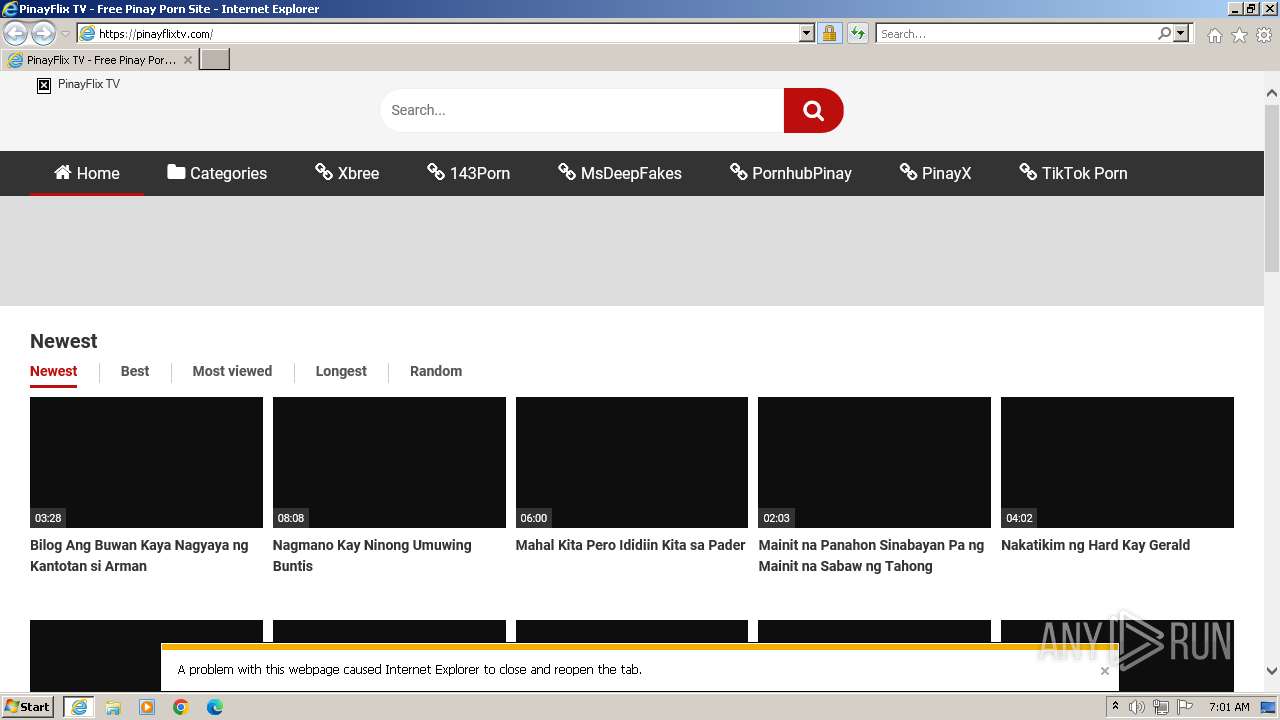Screen dimensions: 1280x720
Task: Switch to the Newest sort tab
Action: point(53,371)
